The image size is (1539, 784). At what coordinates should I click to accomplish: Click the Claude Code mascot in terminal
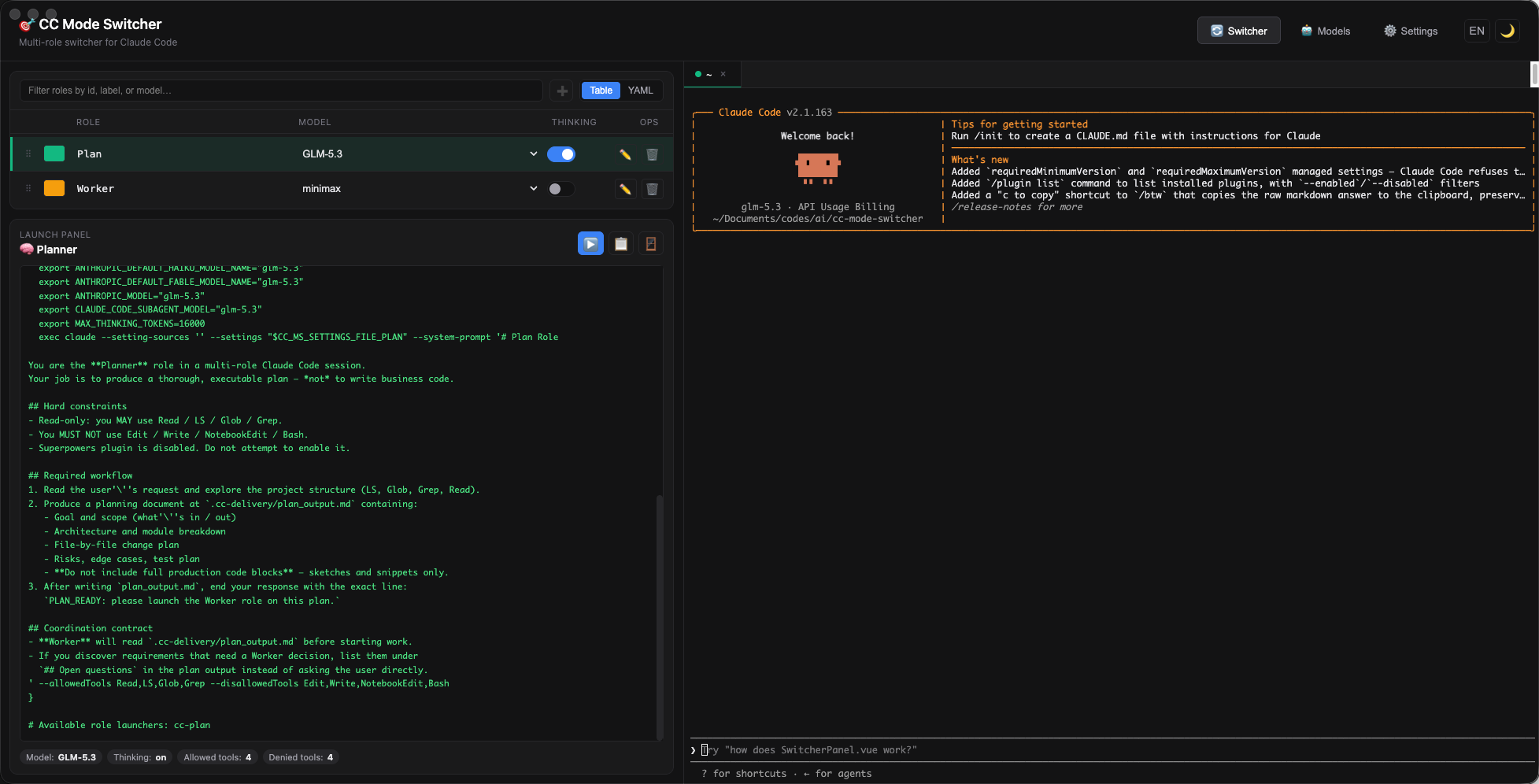pos(818,168)
